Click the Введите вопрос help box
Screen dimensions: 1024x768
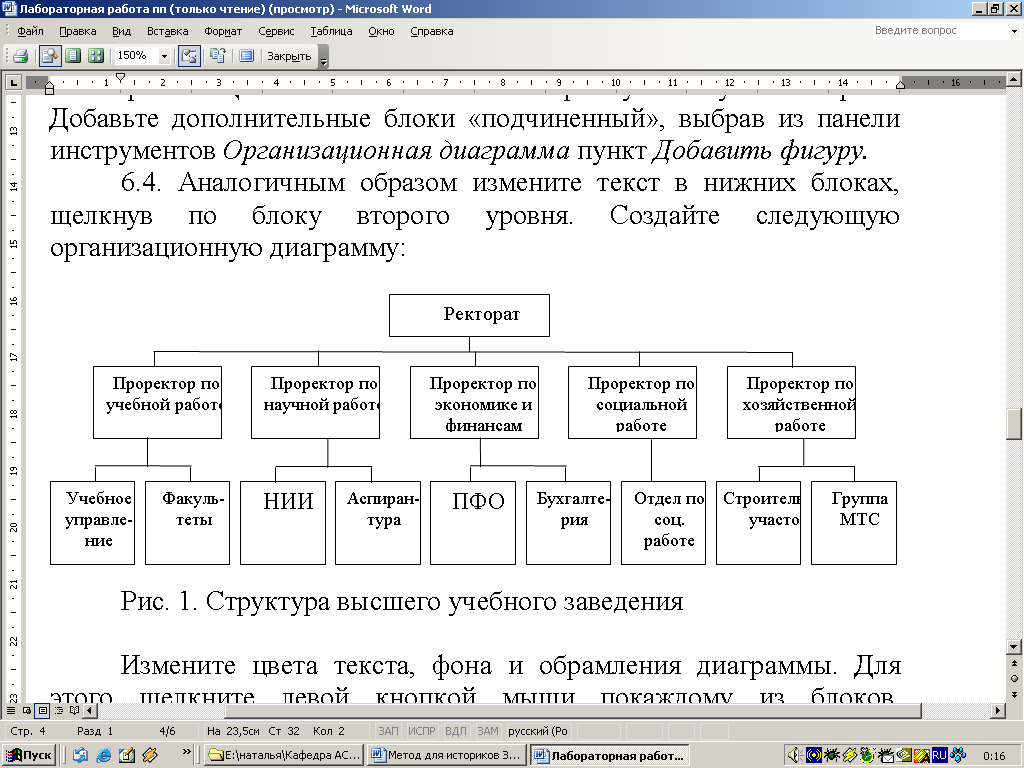point(940,31)
